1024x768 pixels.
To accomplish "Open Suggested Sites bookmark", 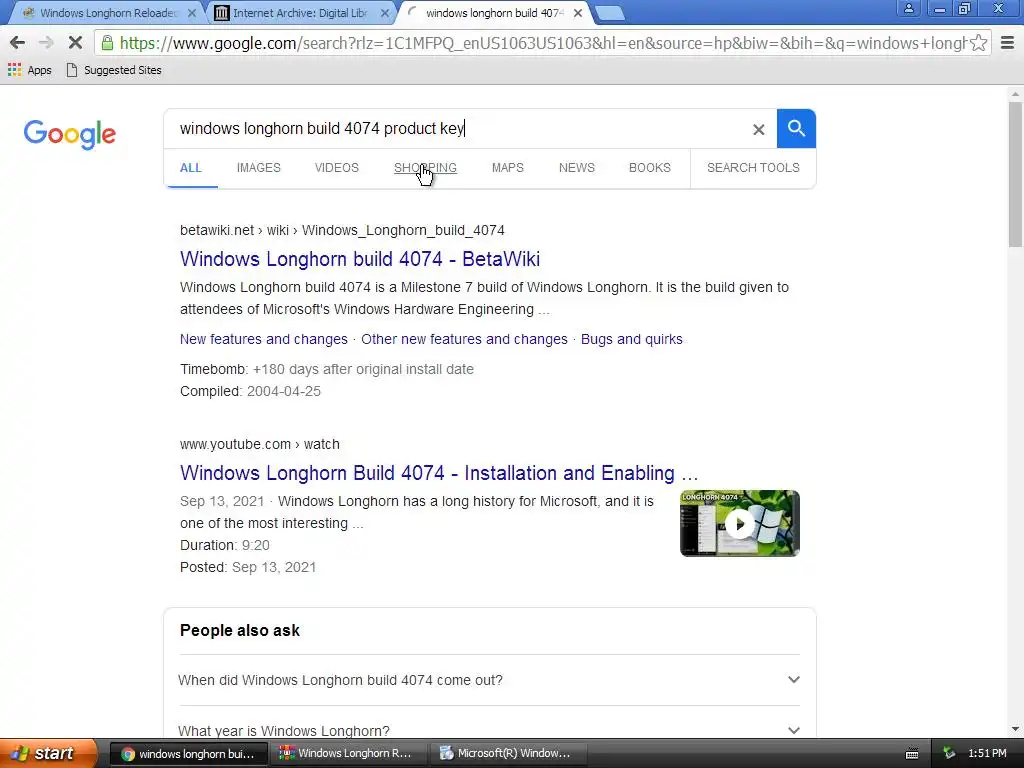I will (x=114, y=70).
